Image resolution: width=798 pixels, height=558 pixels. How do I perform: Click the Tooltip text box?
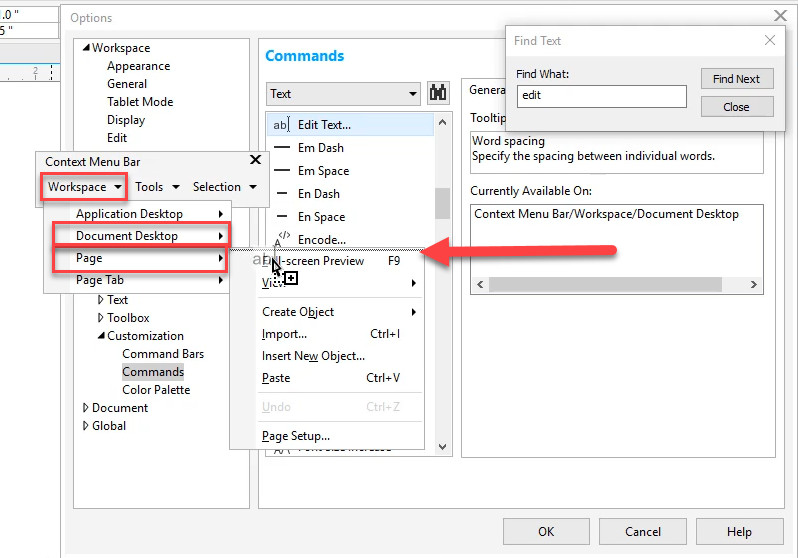pyautogui.click(x=616, y=152)
